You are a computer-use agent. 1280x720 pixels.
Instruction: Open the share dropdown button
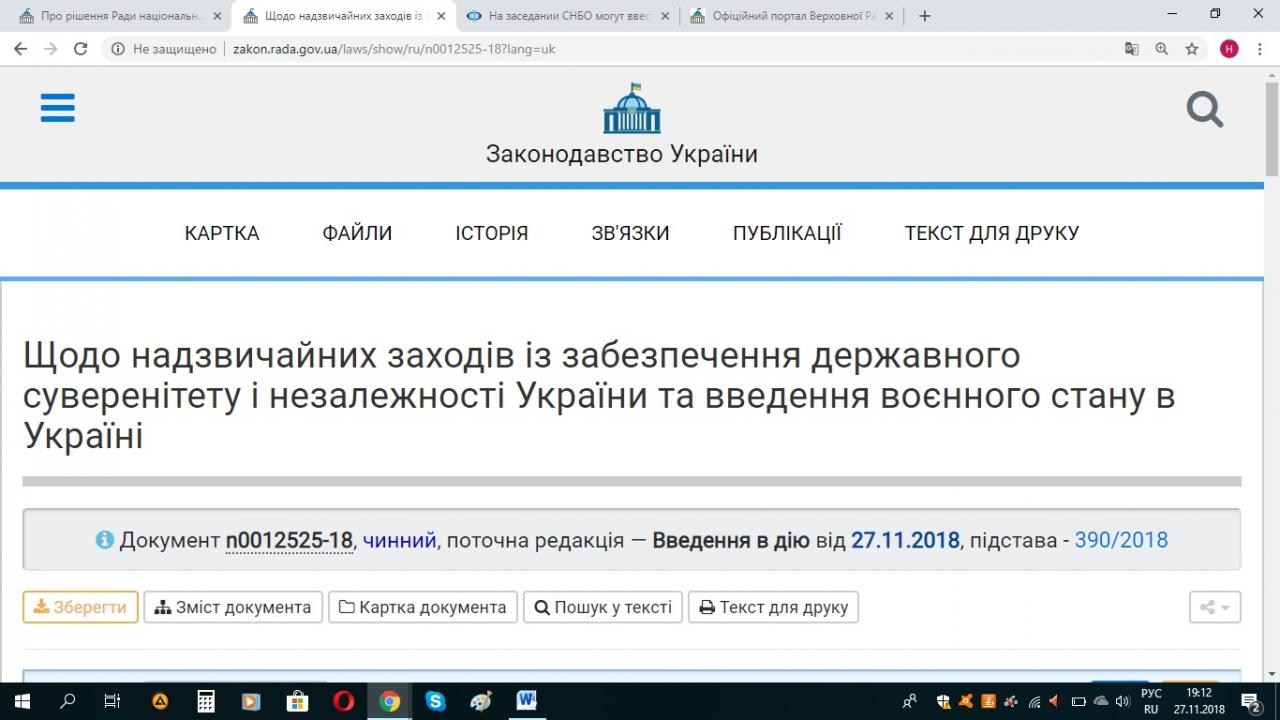[1214, 607]
